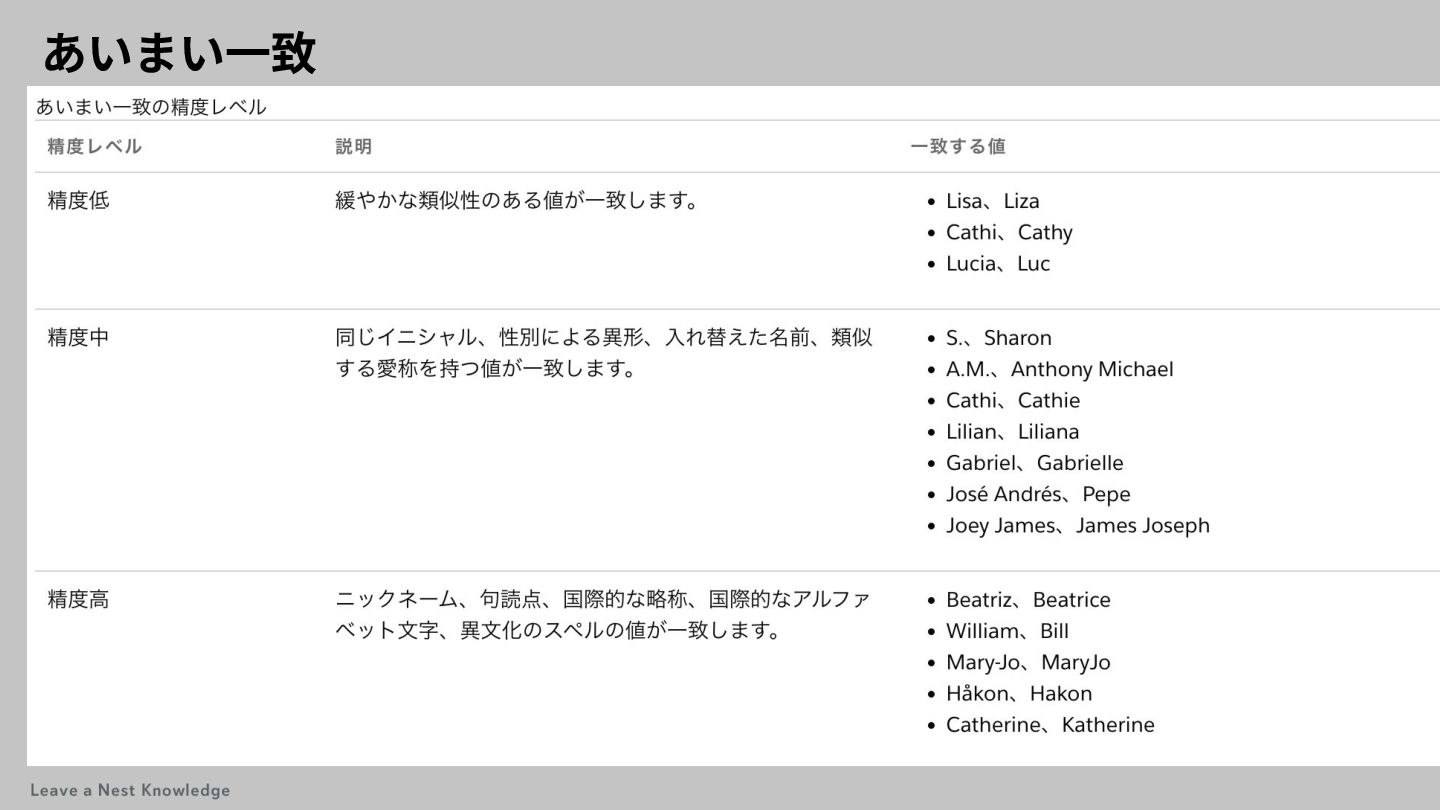Click the Lisa、Liza example entry

[992, 201]
